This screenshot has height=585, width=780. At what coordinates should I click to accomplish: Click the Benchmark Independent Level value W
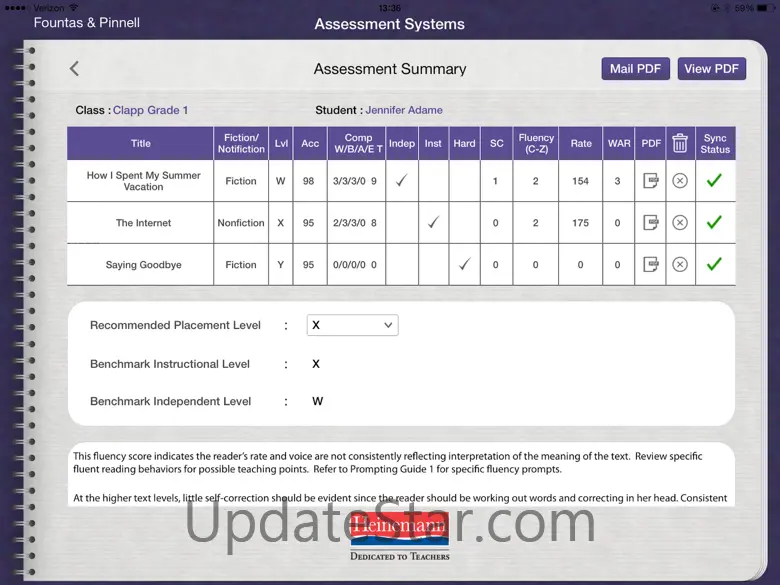coord(317,401)
